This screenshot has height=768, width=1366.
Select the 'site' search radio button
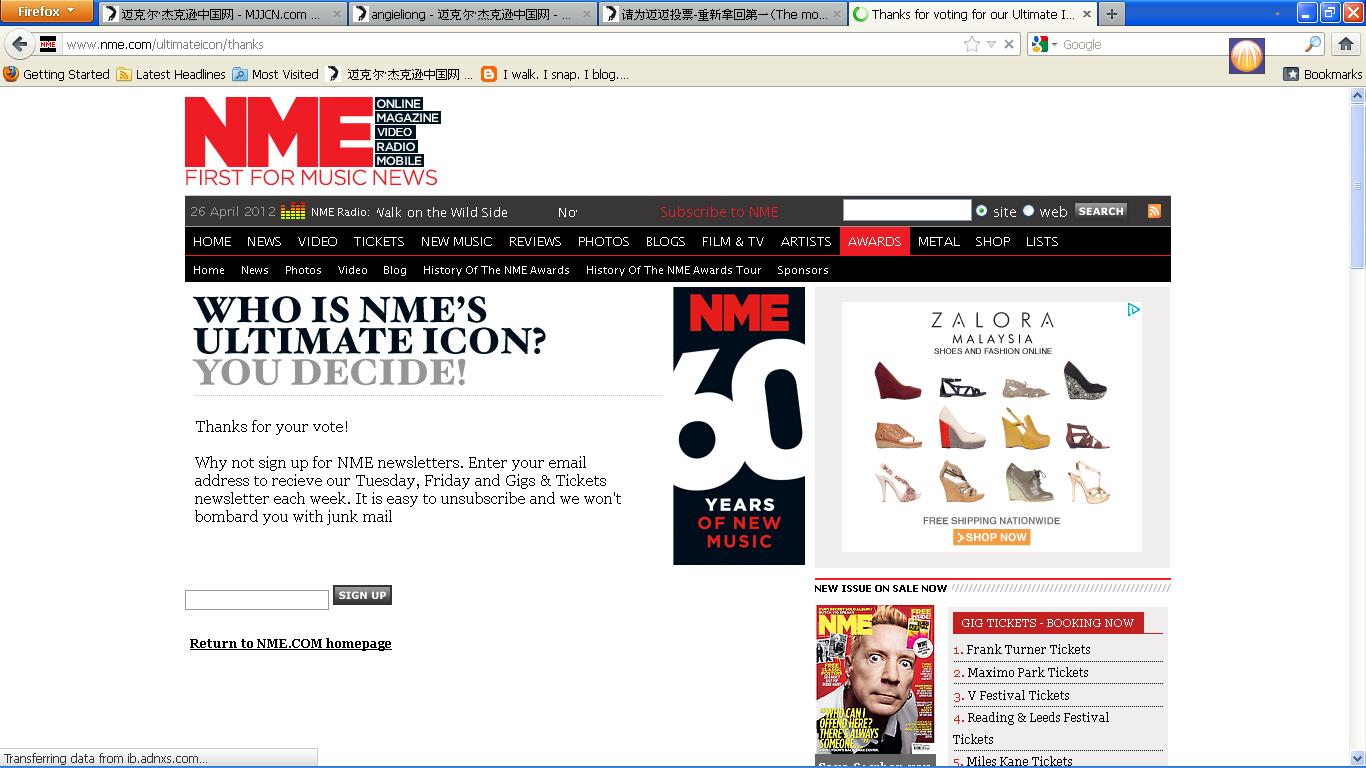pyautogui.click(x=983, y=212)
